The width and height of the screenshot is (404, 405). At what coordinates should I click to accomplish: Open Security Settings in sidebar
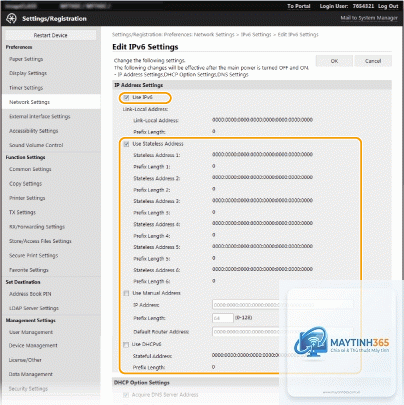click(28, 389)
